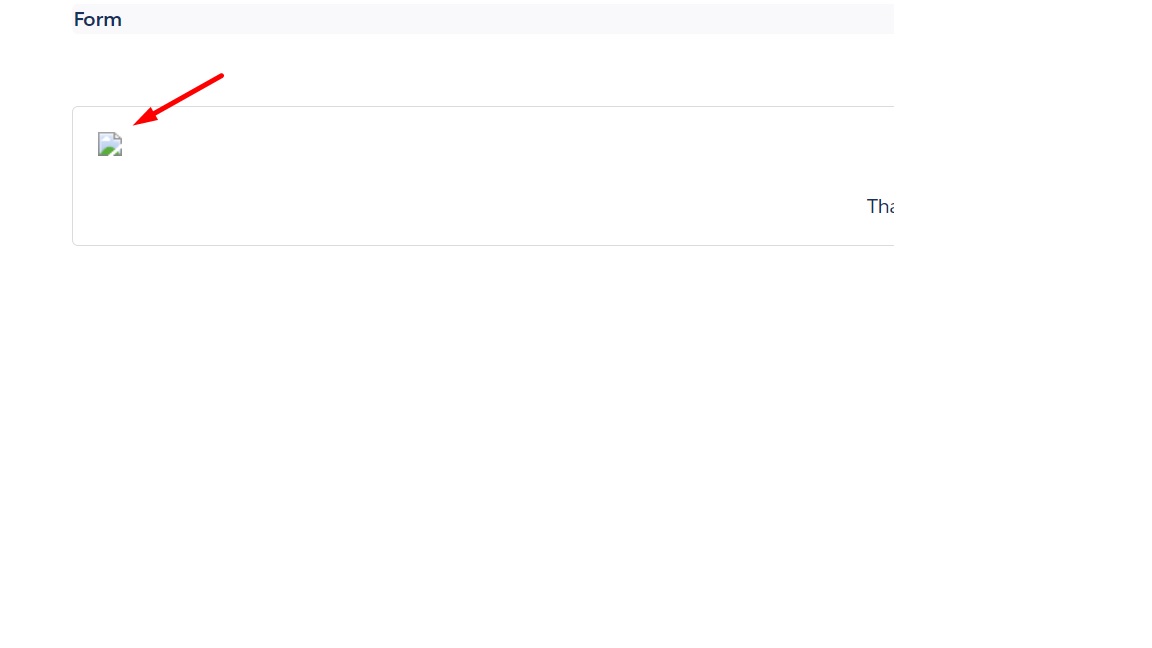Click the truncated "Tha" text
The image size is (1152, 648).
[880, 207]
